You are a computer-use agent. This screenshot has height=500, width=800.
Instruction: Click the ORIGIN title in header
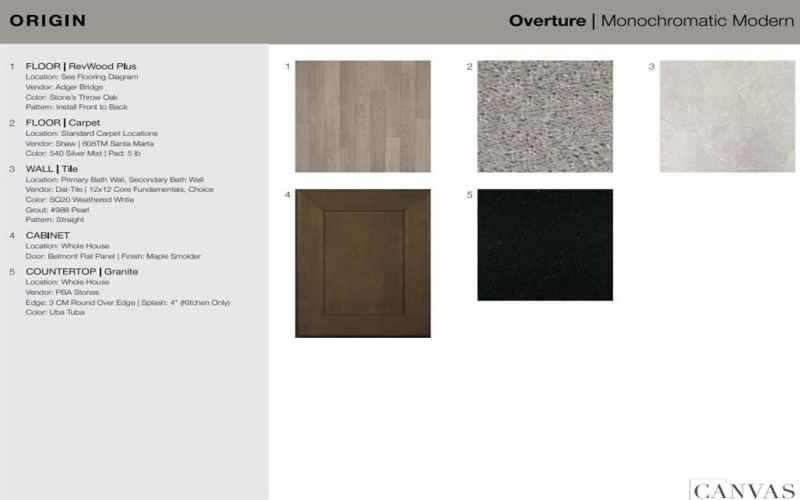pyautogui.click(x=48, y=21)
